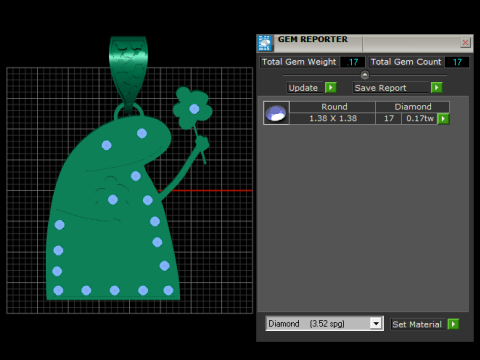Viewport: 480px width, 360px height.
Task: Click green arrow next to Set Material
Action: (453, 324)
